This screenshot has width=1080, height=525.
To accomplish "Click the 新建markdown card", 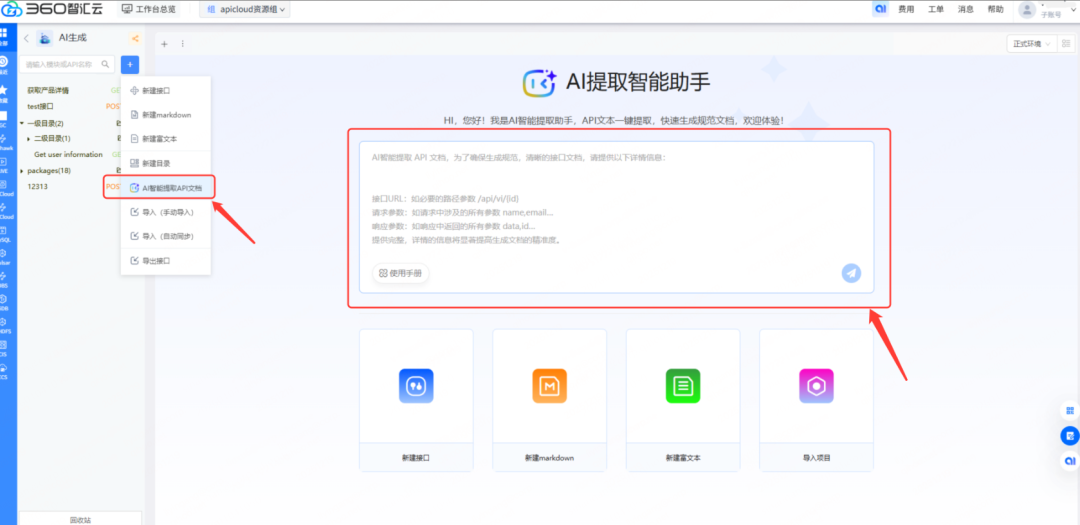I will click(550, 400).
